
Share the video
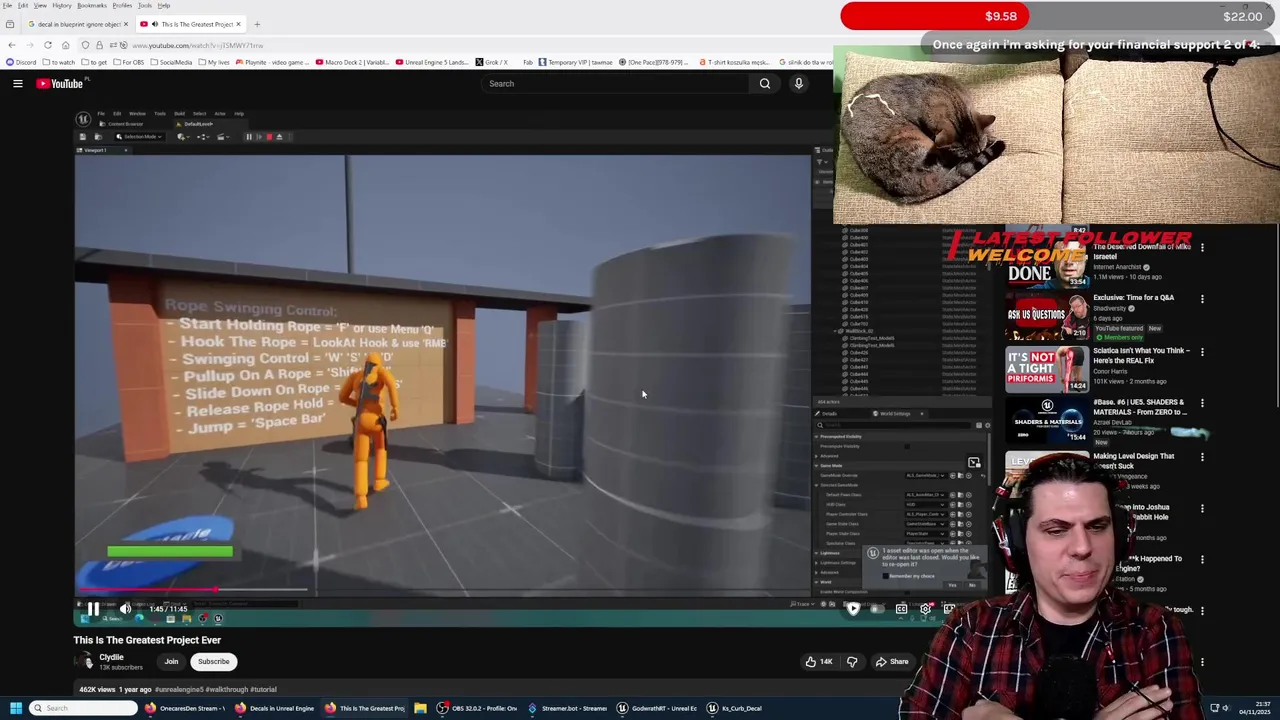click(892, 661)
